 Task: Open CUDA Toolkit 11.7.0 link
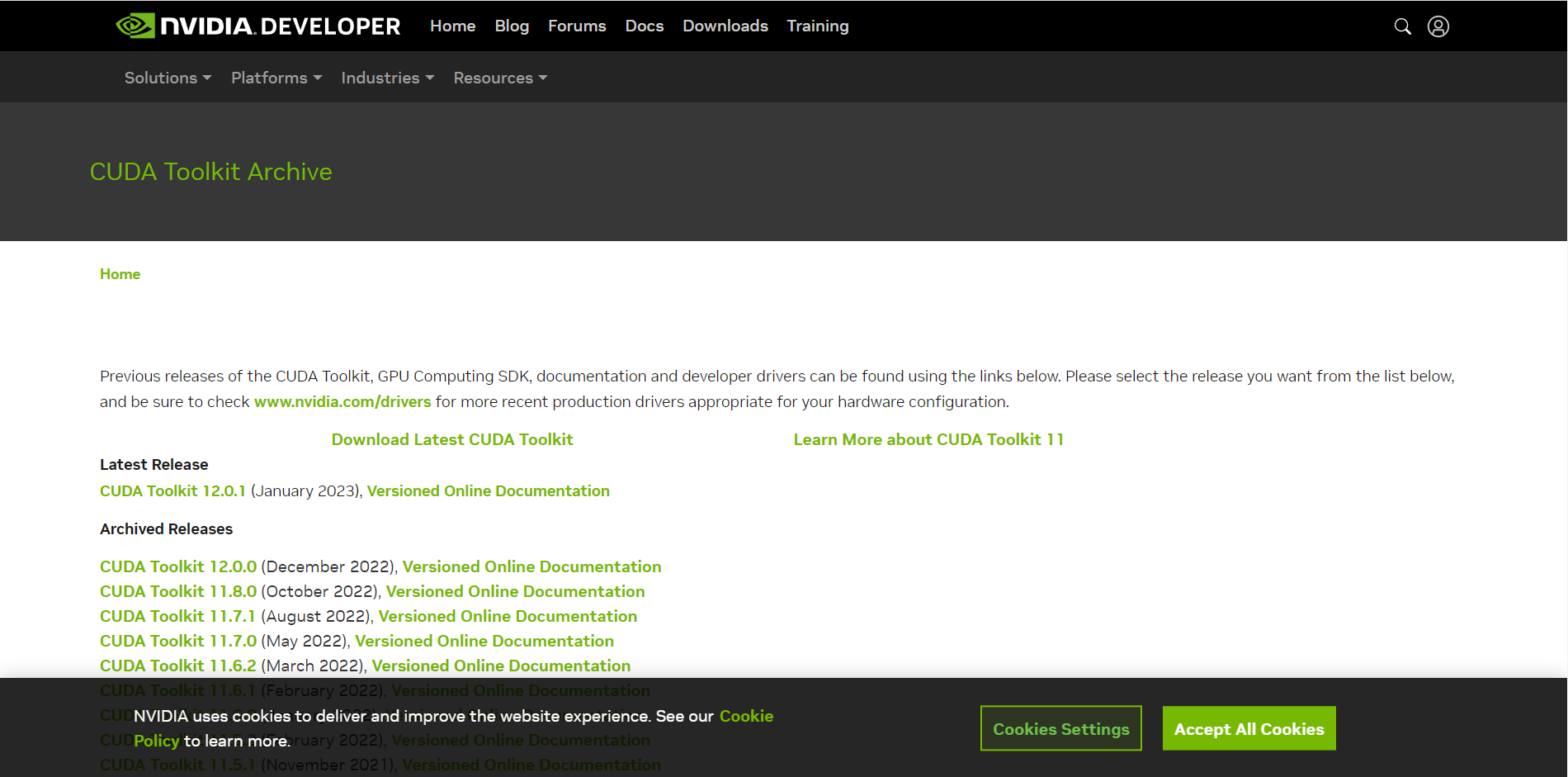coord(178,641)
